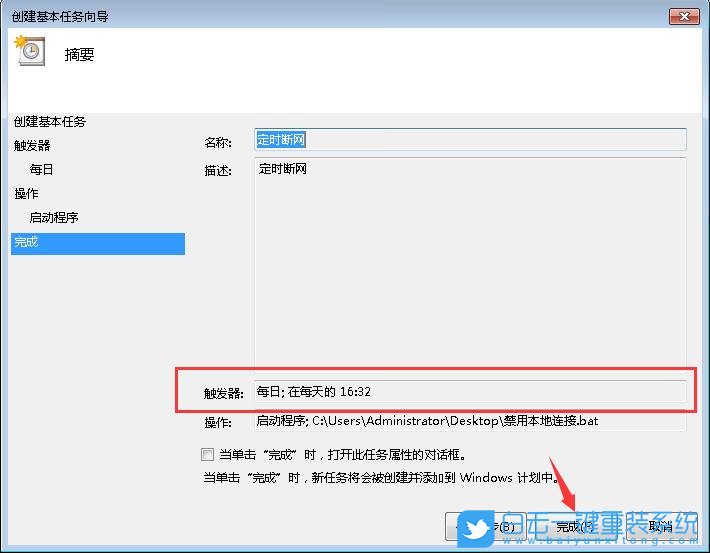Click the 名称: label
710x553 pixels.
[218, 143]
